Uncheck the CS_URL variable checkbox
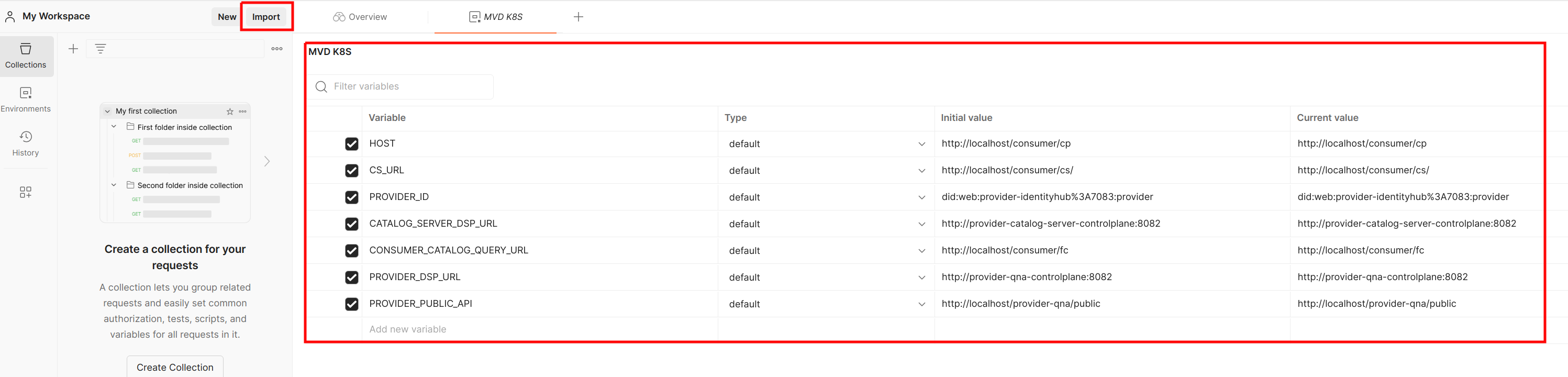The image size is (1568, 377). click(x=352, y=171)
